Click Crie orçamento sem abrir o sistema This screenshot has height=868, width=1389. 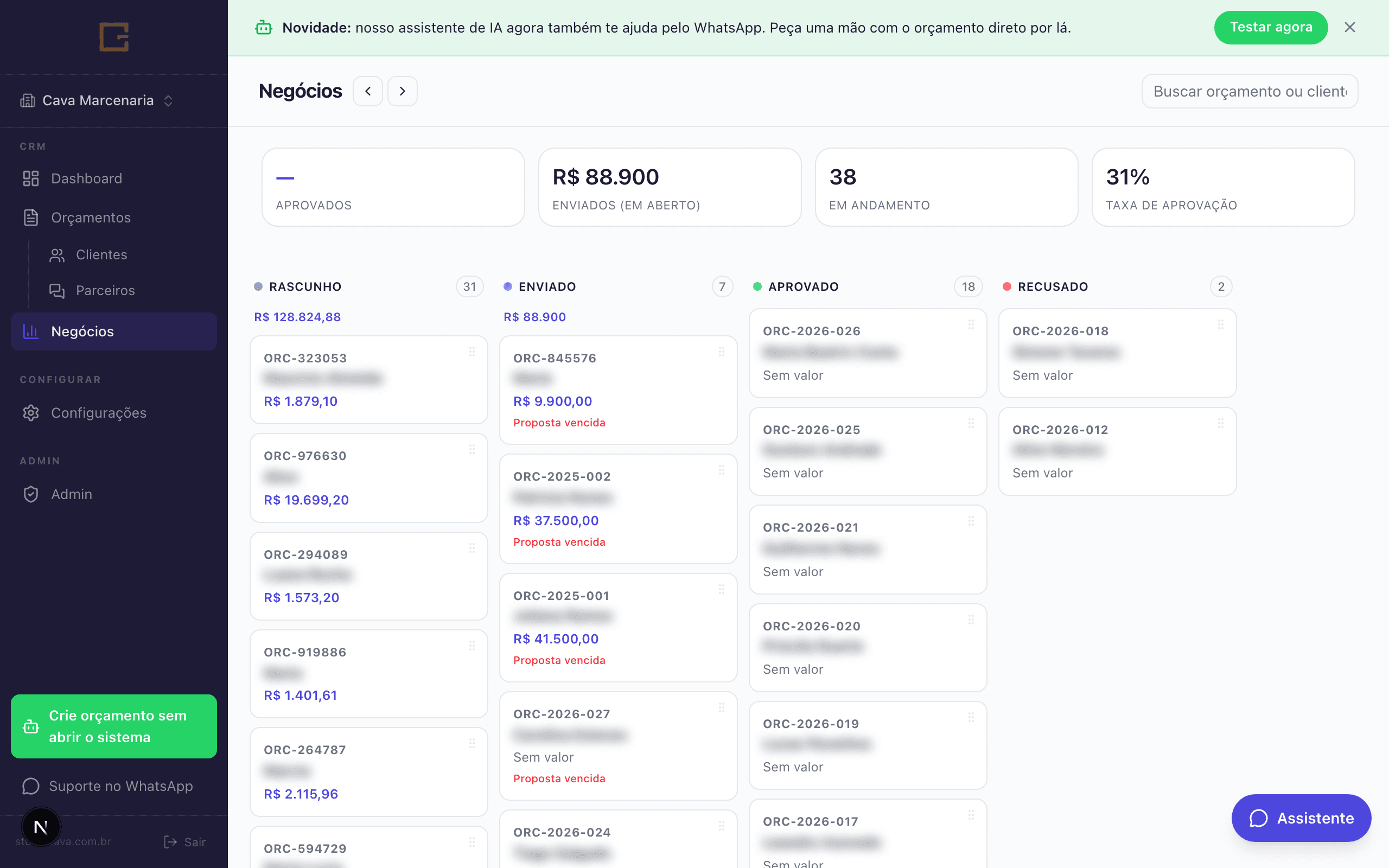point(113,726)
